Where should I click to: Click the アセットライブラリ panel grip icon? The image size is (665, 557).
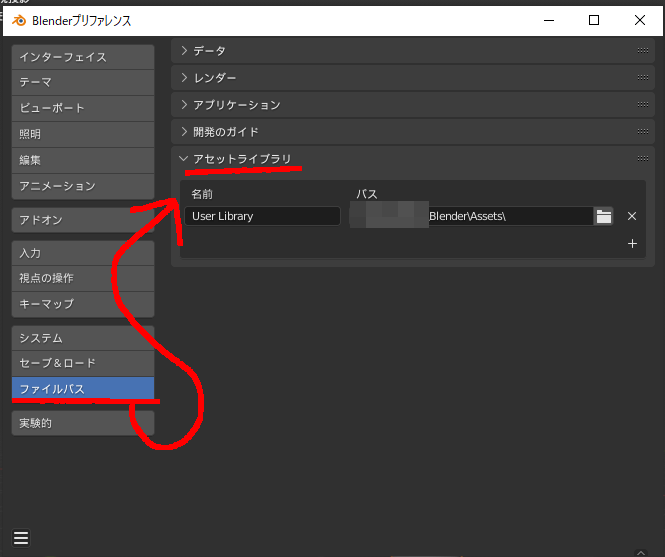pyautogui.click(x=643, y=159)
